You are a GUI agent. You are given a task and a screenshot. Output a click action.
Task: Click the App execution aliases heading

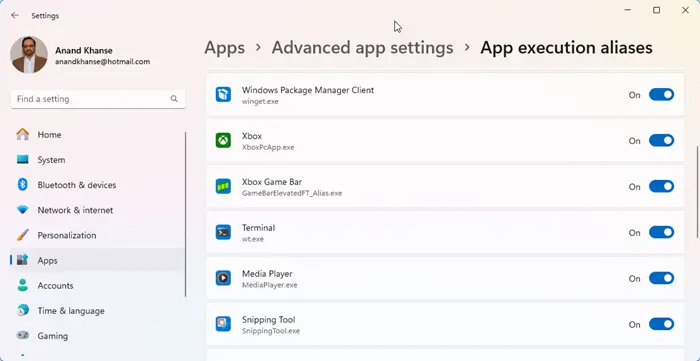567,48
